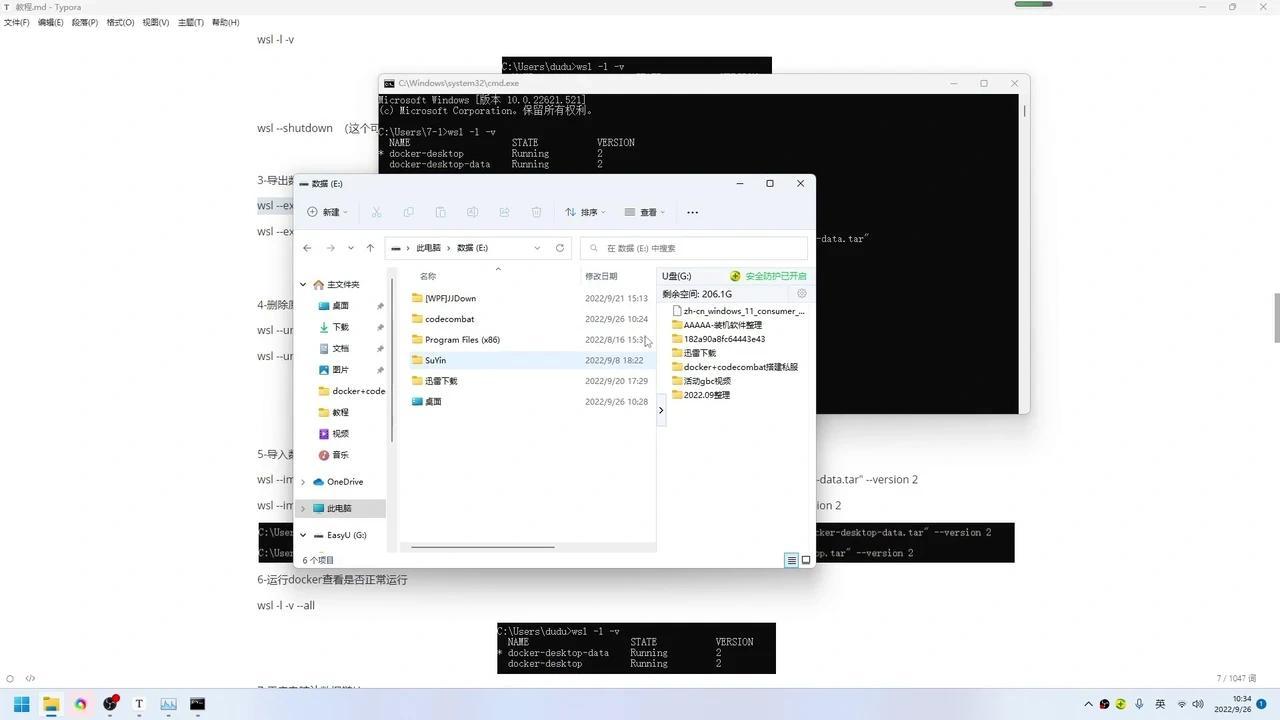The width and height of the screenshot is (1280, 720).
Task: Click the up-one-level arrow icon
Action: tap(370, 248)
